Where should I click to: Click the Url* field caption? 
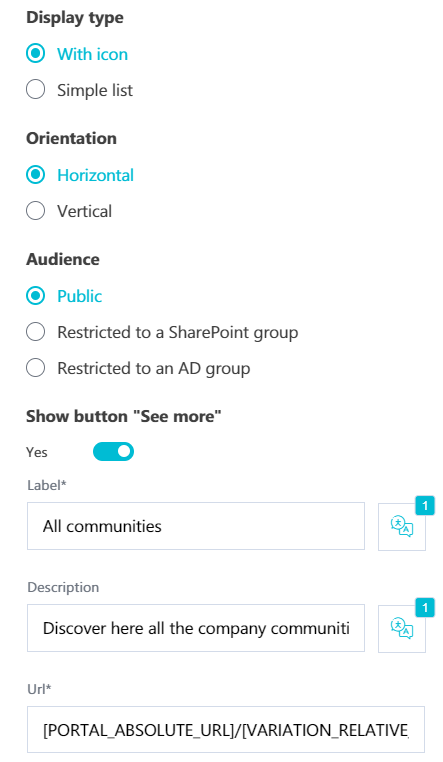tap(39, 689)
